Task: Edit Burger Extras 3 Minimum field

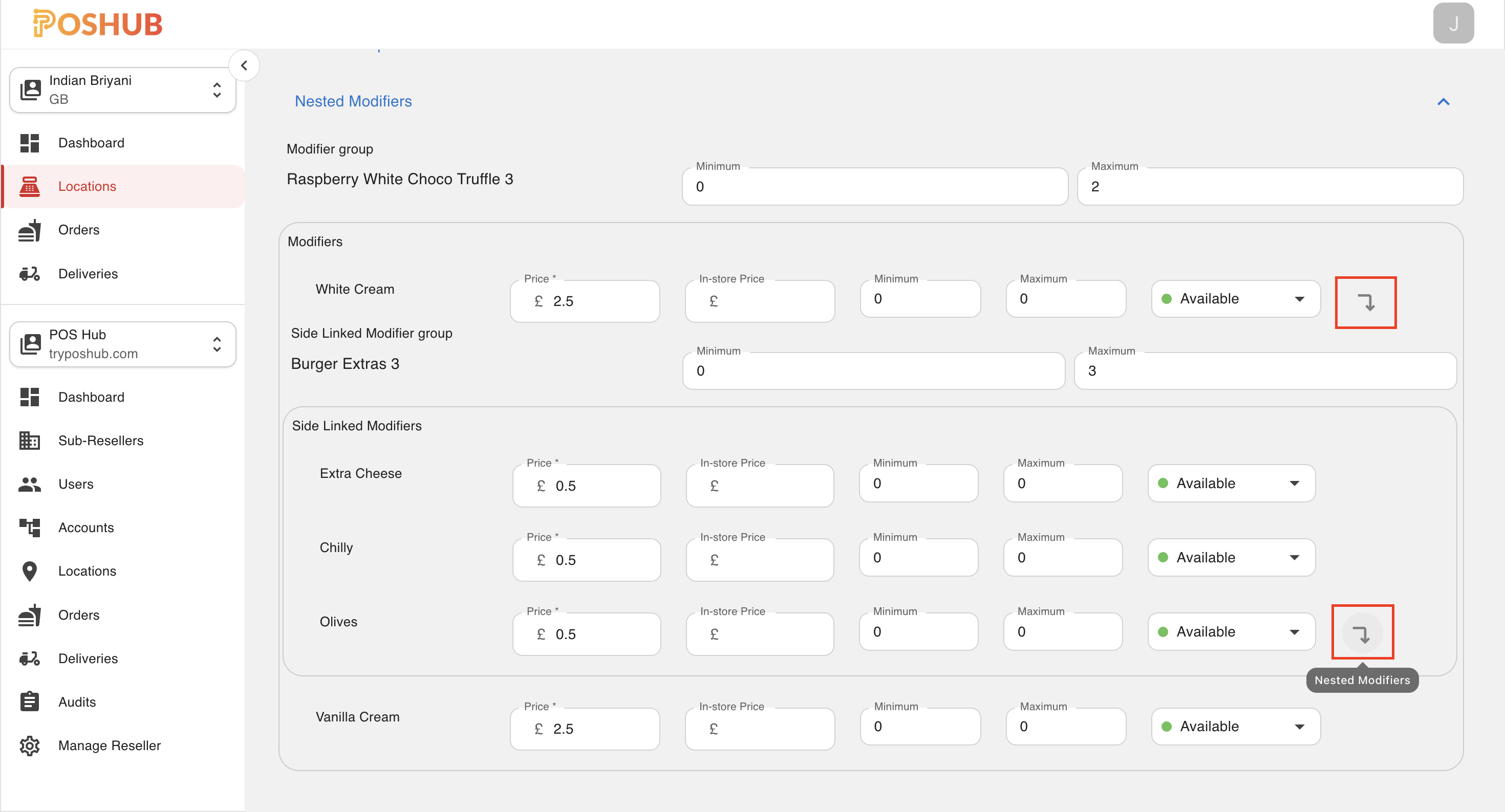Action: point(873,370)
